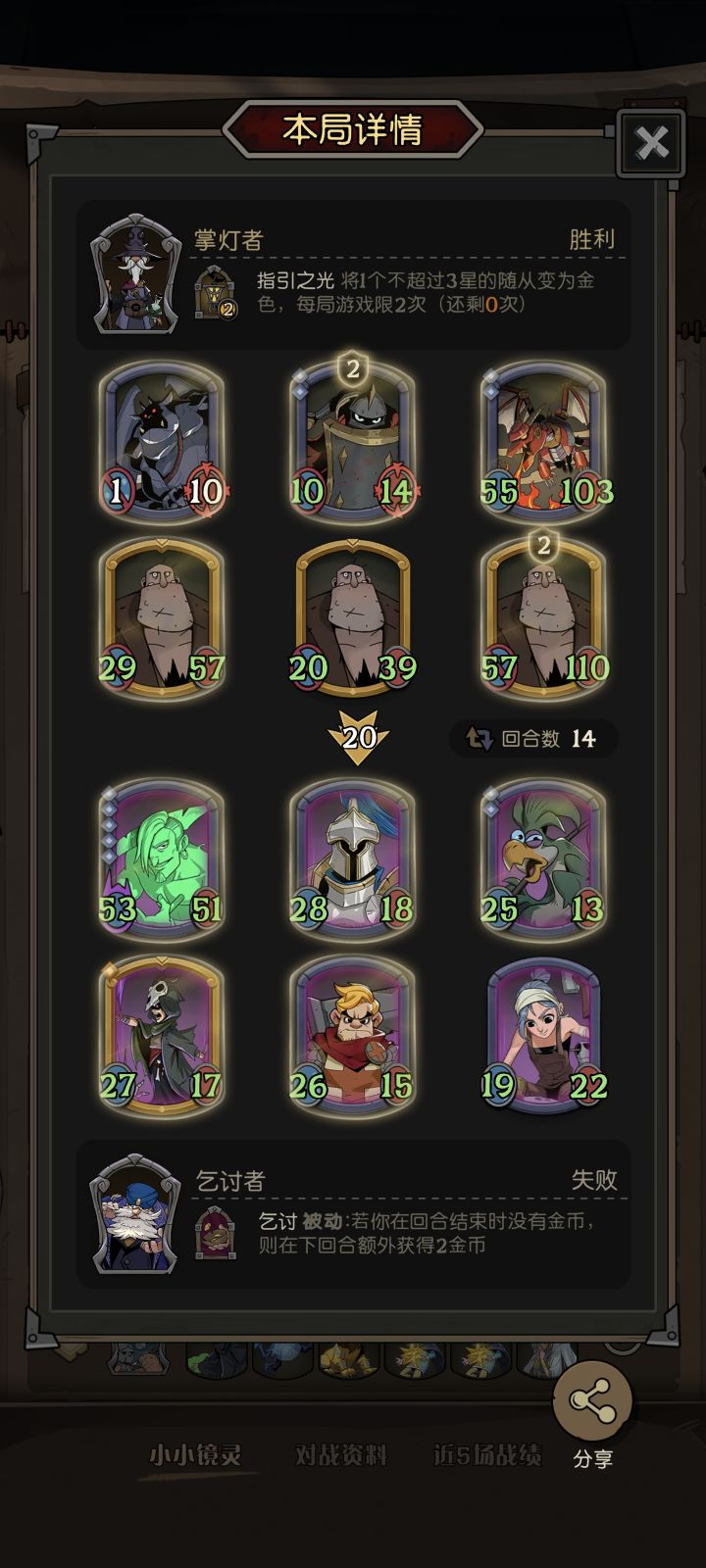Image resolution: width=706 pixels, height=1568 pixels.
Task: Open the 近5场战绩 tab
Action: pos(487,1455)
